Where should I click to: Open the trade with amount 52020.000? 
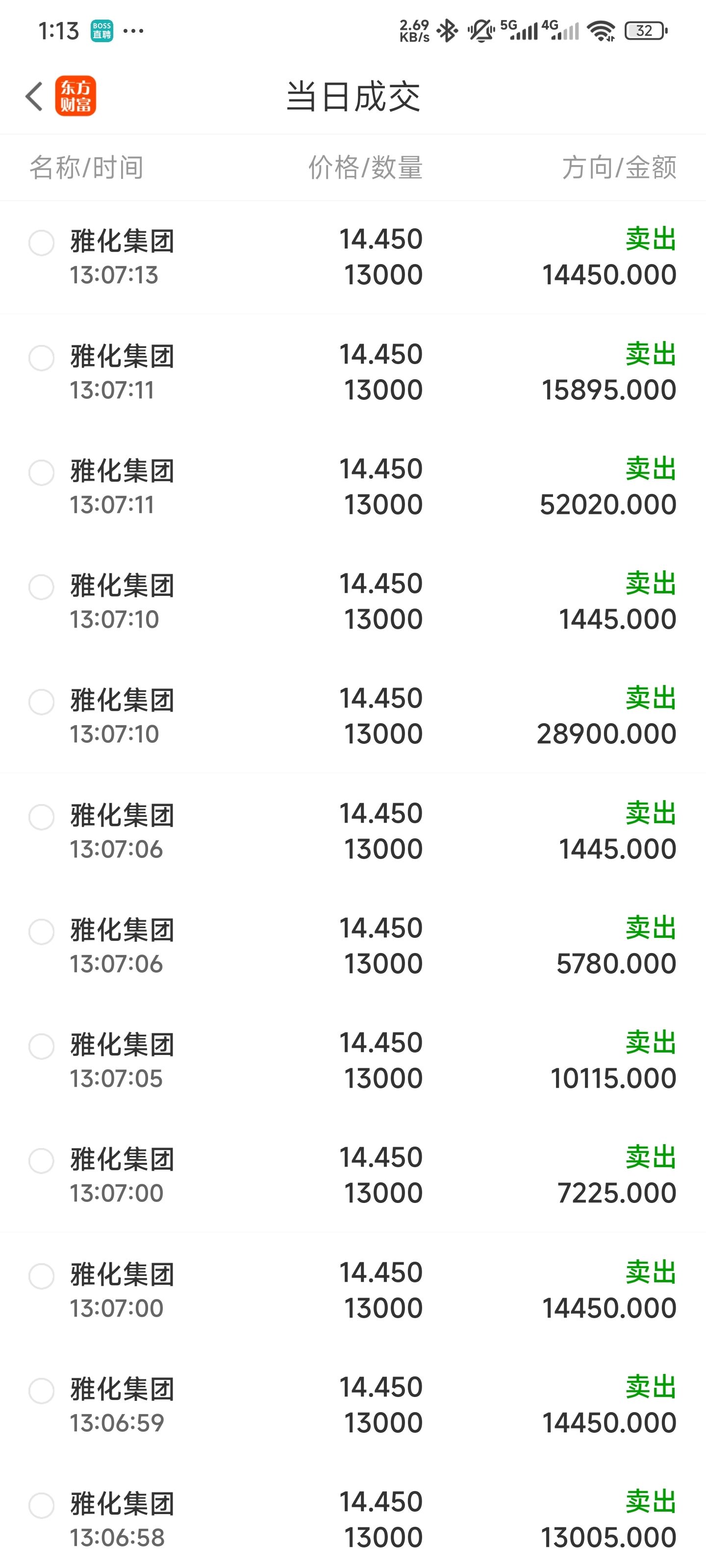[353, 487]
